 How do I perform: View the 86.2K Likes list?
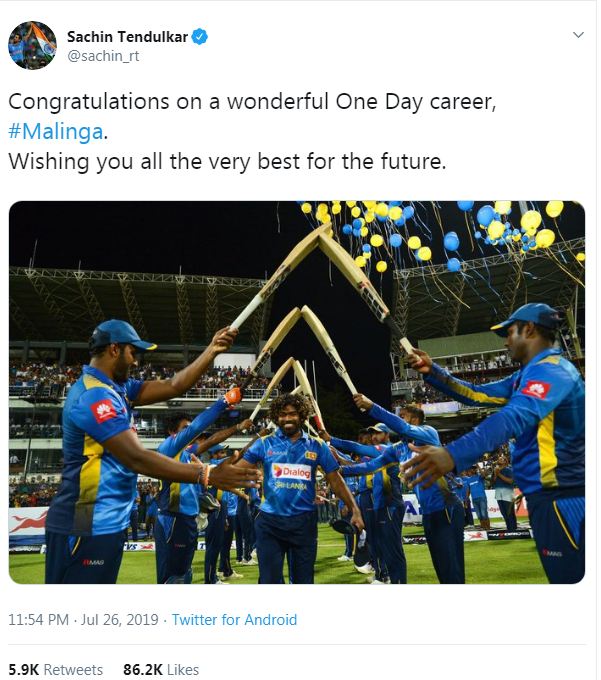click(161, 669)
